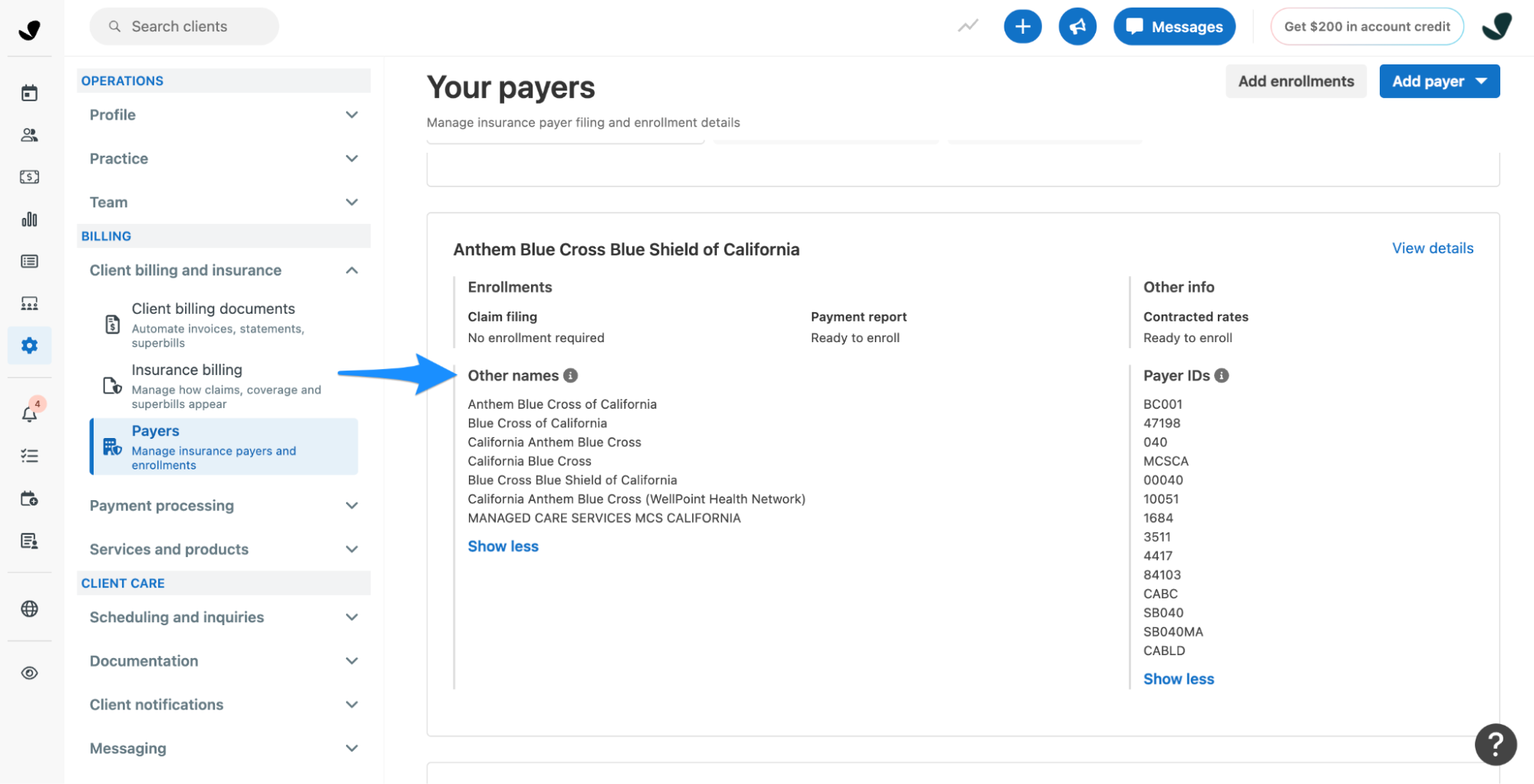Collapse Client billing and insurance section
1534x784 pixels.
[x=223, y=270]
